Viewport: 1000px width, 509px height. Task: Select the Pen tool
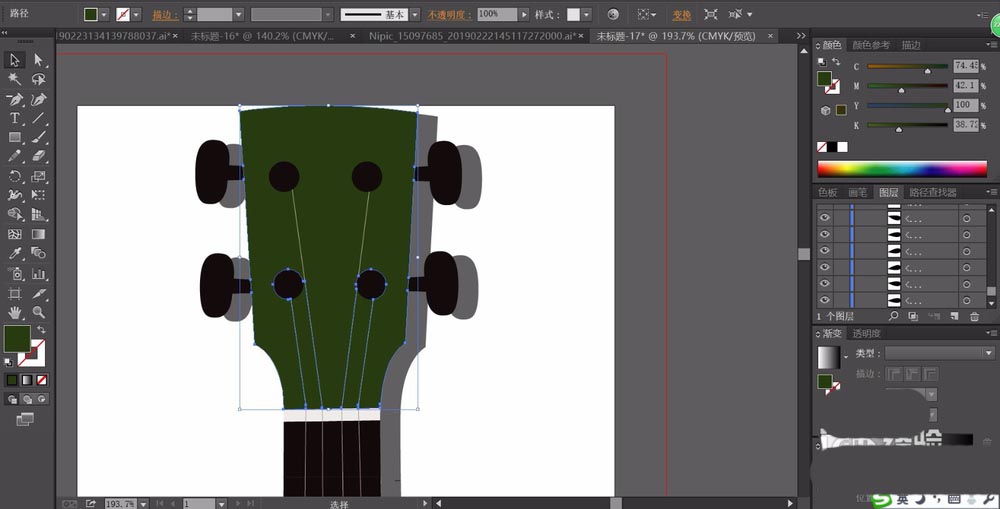(15, 99)
